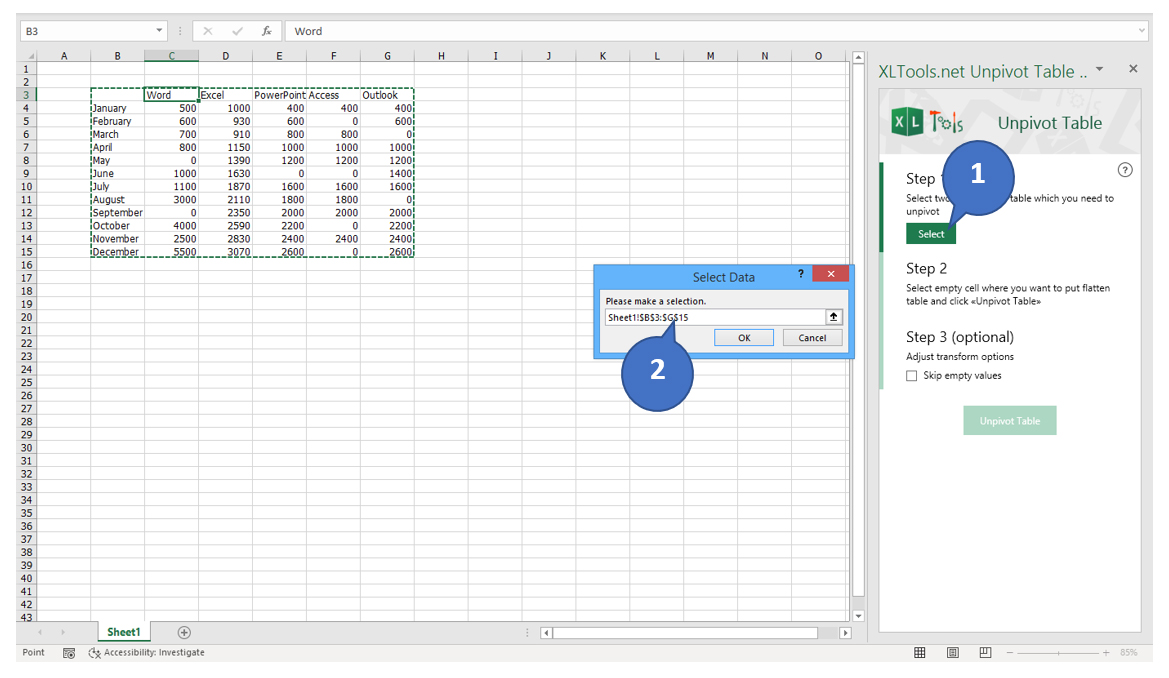Select row 20 header
The image size is (1169, 678).
point(27,317)
